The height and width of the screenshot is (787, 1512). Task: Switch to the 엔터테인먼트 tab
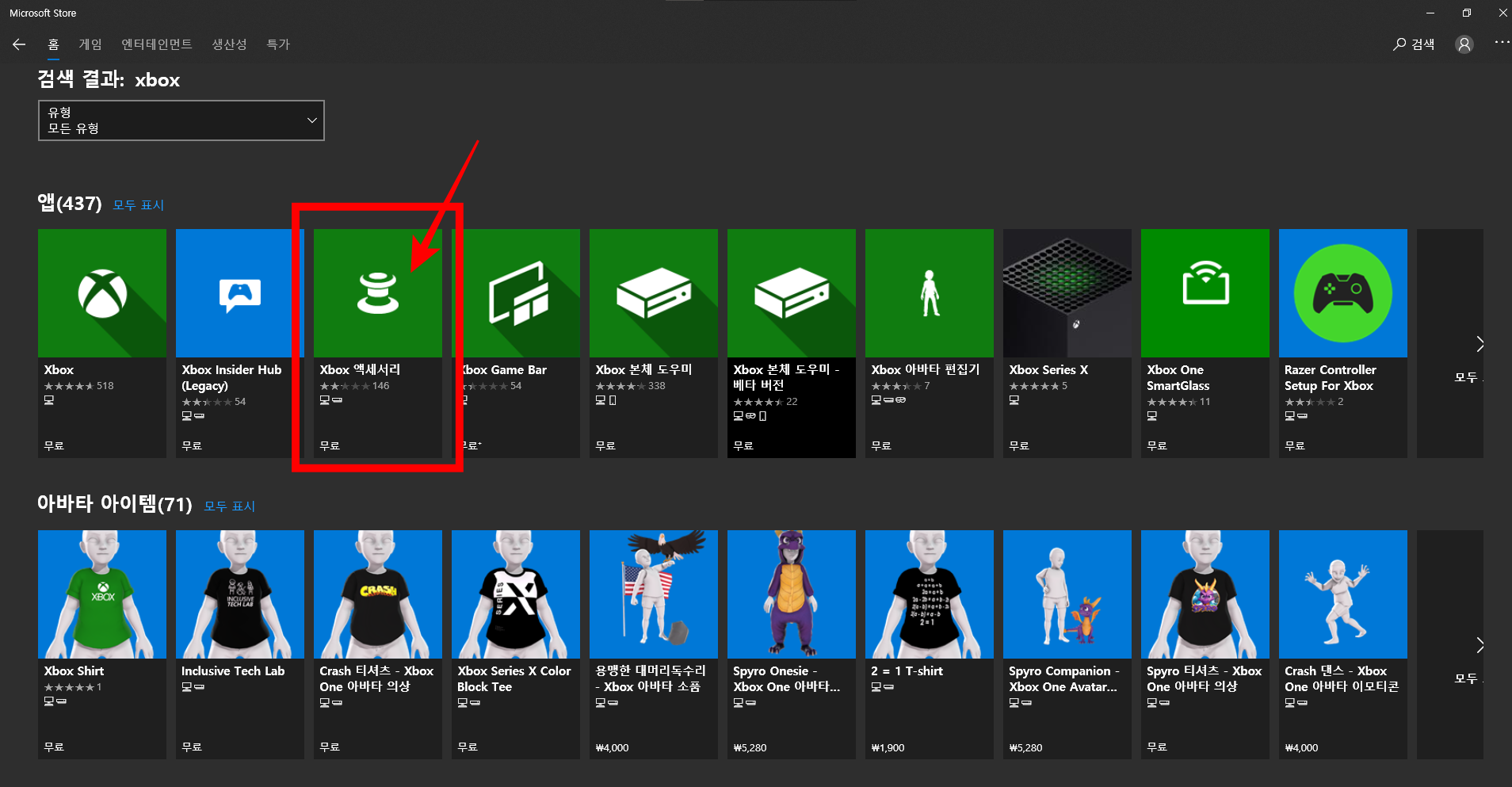tap(157, 44)
